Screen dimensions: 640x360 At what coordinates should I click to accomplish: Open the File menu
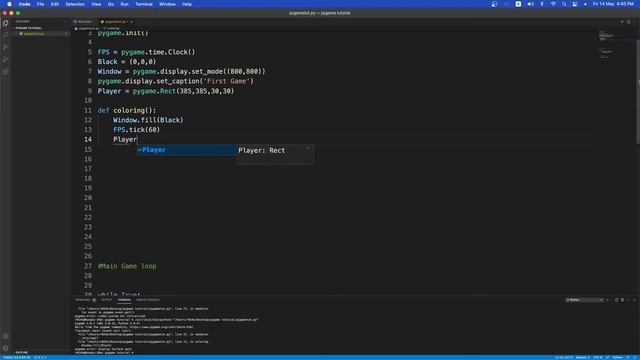[x=40, y=4]
